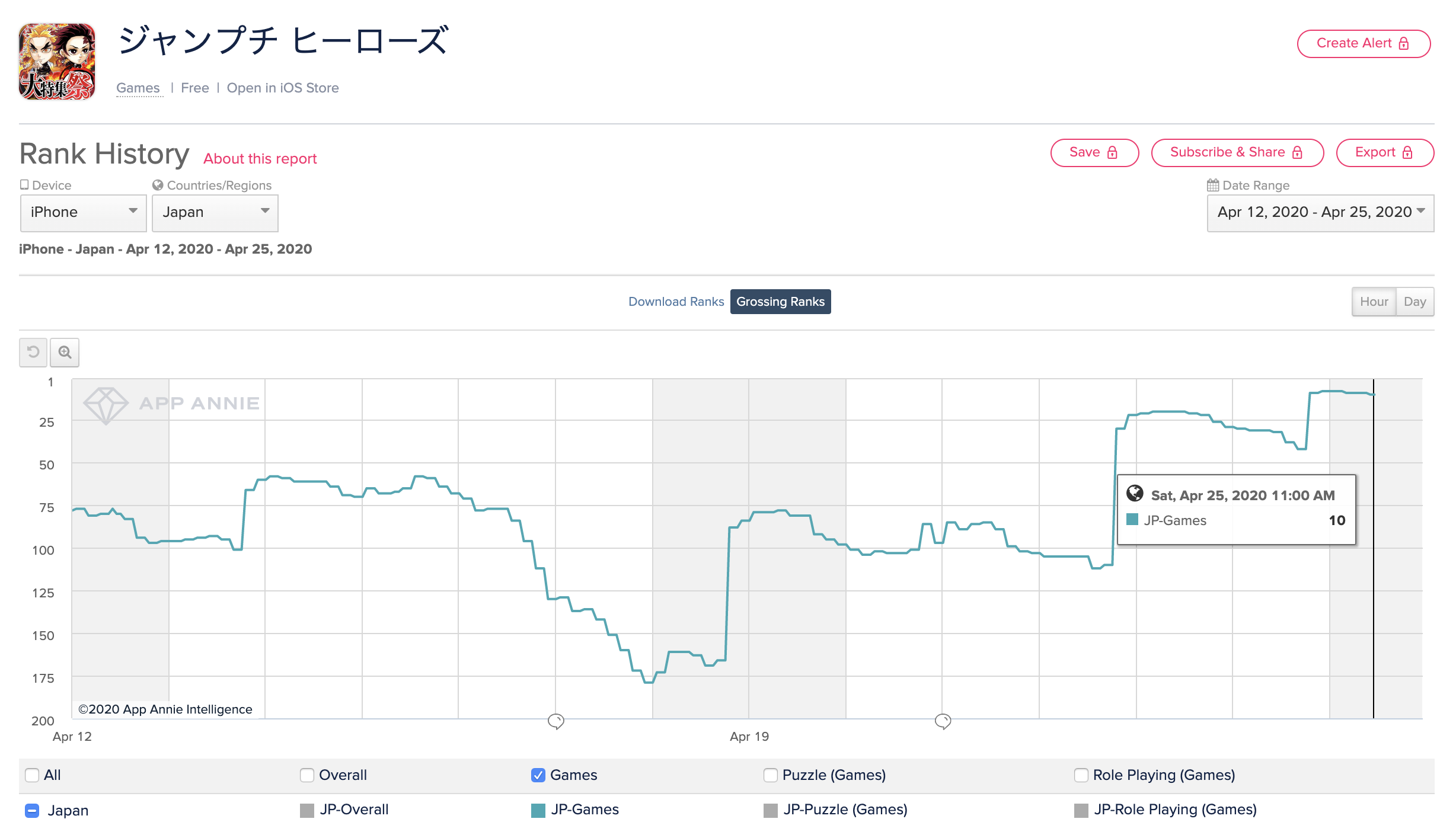Image resolution: width=1456 pixels, height=838 pixels.
Task: Click the JP-Games tooltip swatch
Action: (1132, 520)
